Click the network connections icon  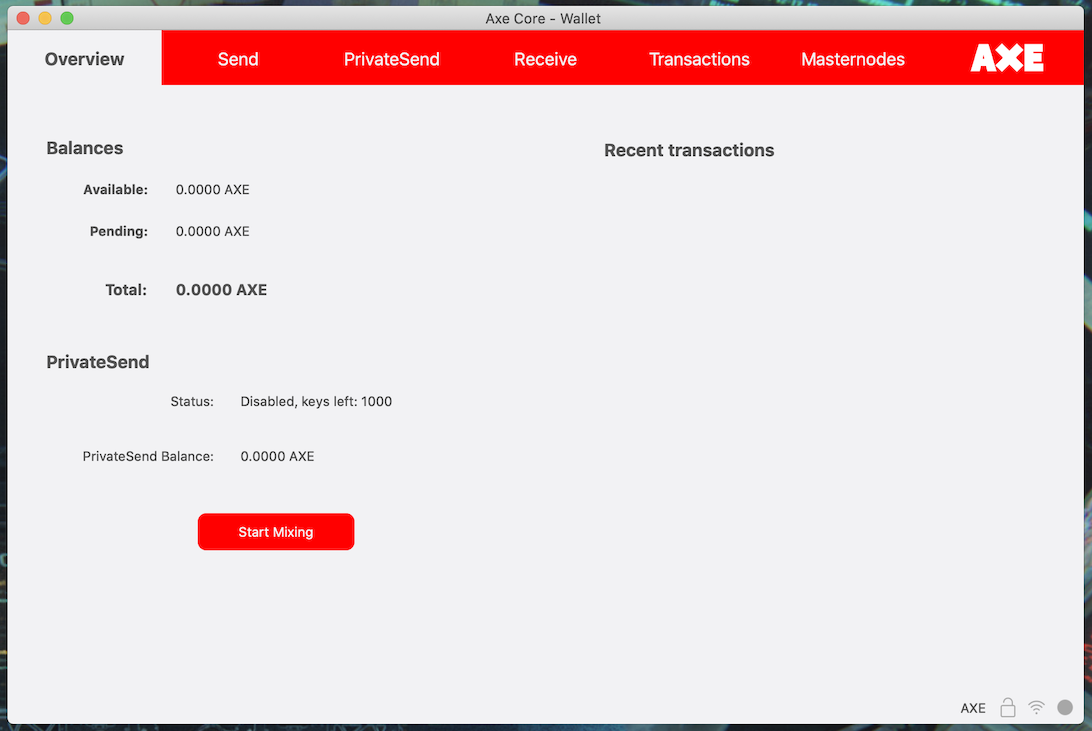(1036, 708)
